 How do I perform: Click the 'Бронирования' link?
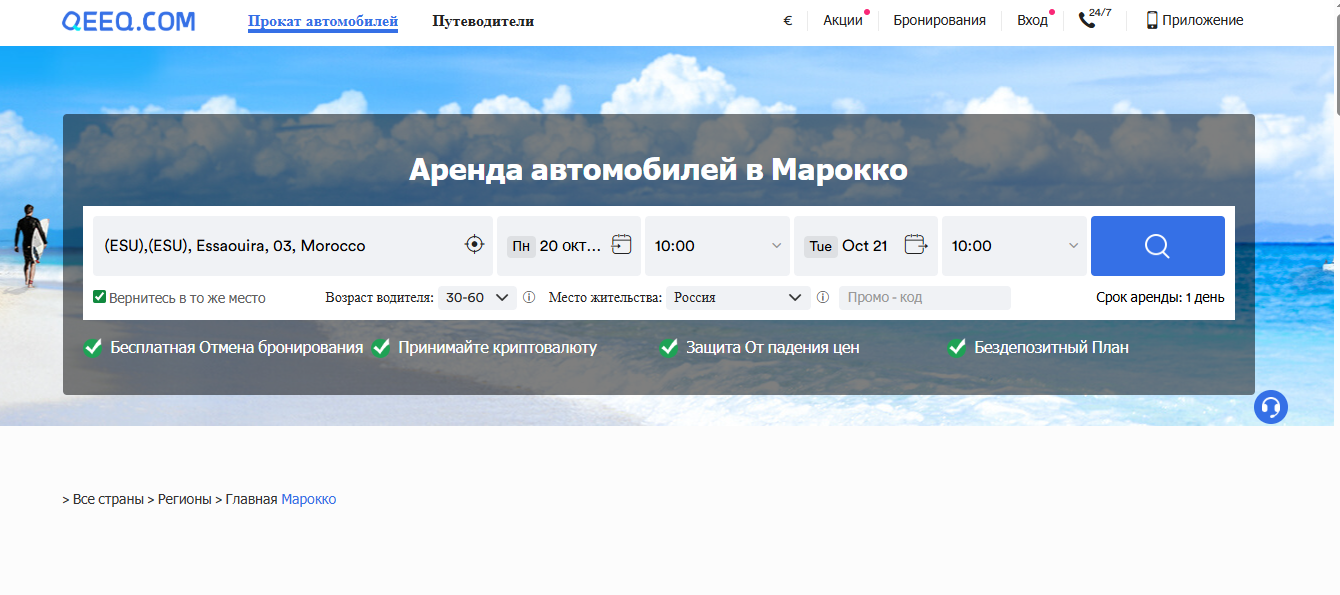(939, 20)
